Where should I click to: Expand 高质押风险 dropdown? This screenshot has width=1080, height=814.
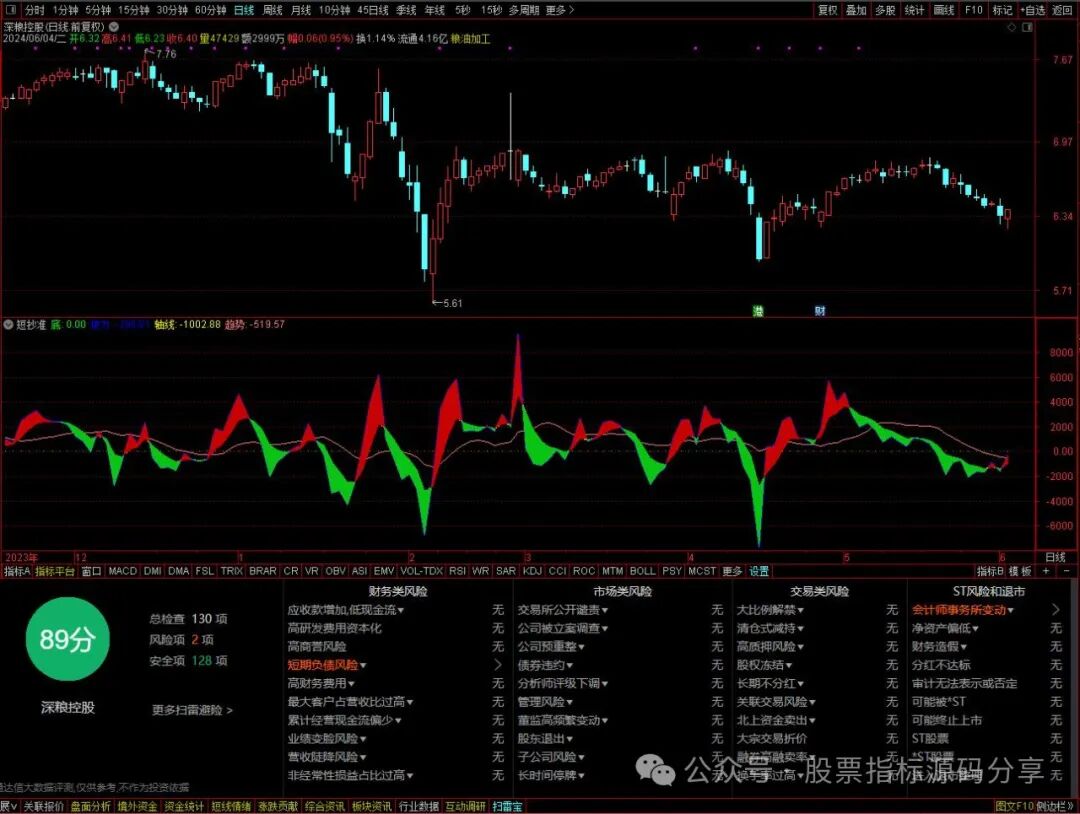800,647
